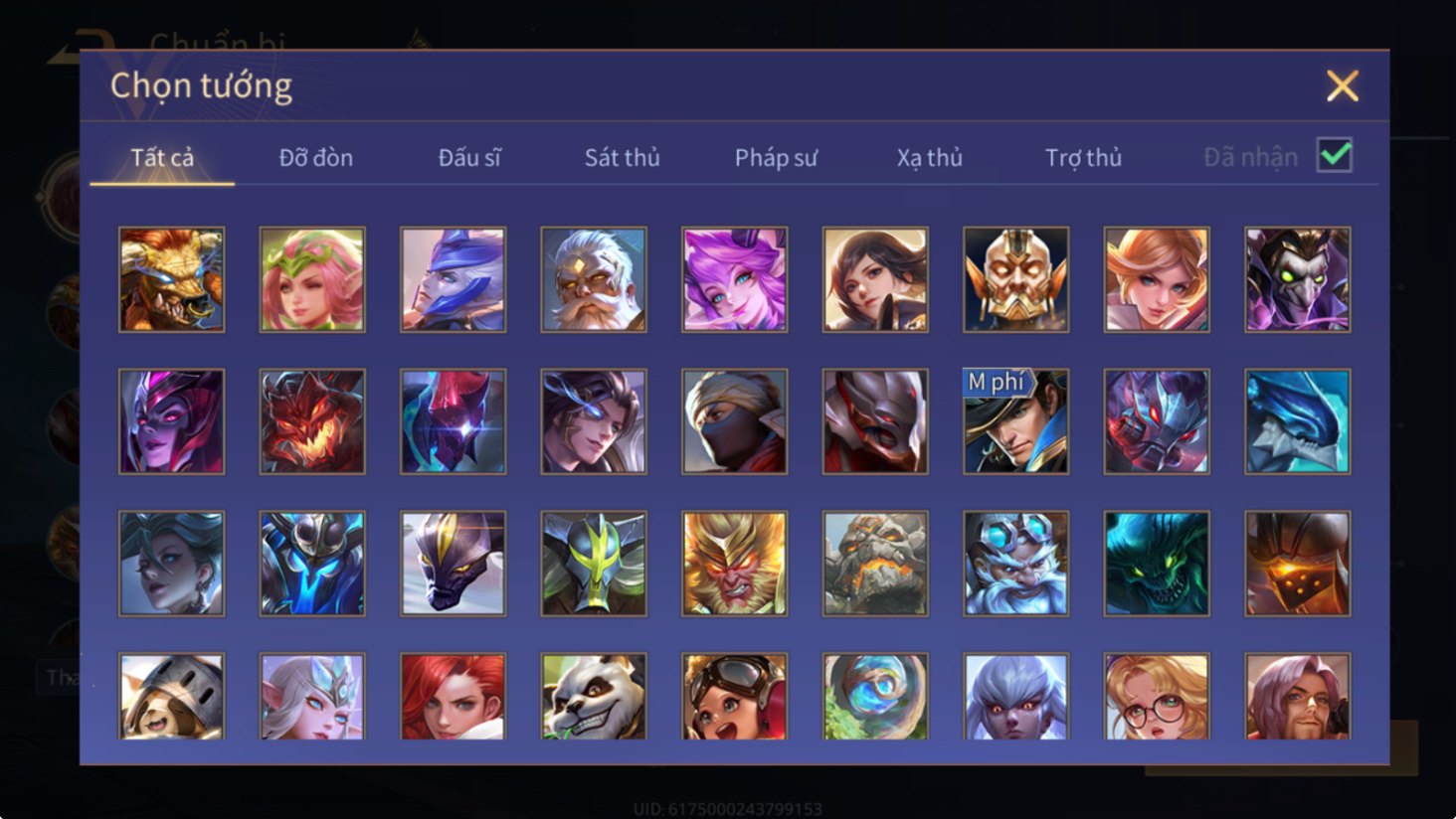Choose the red fire demon hero

coord(312,421)
